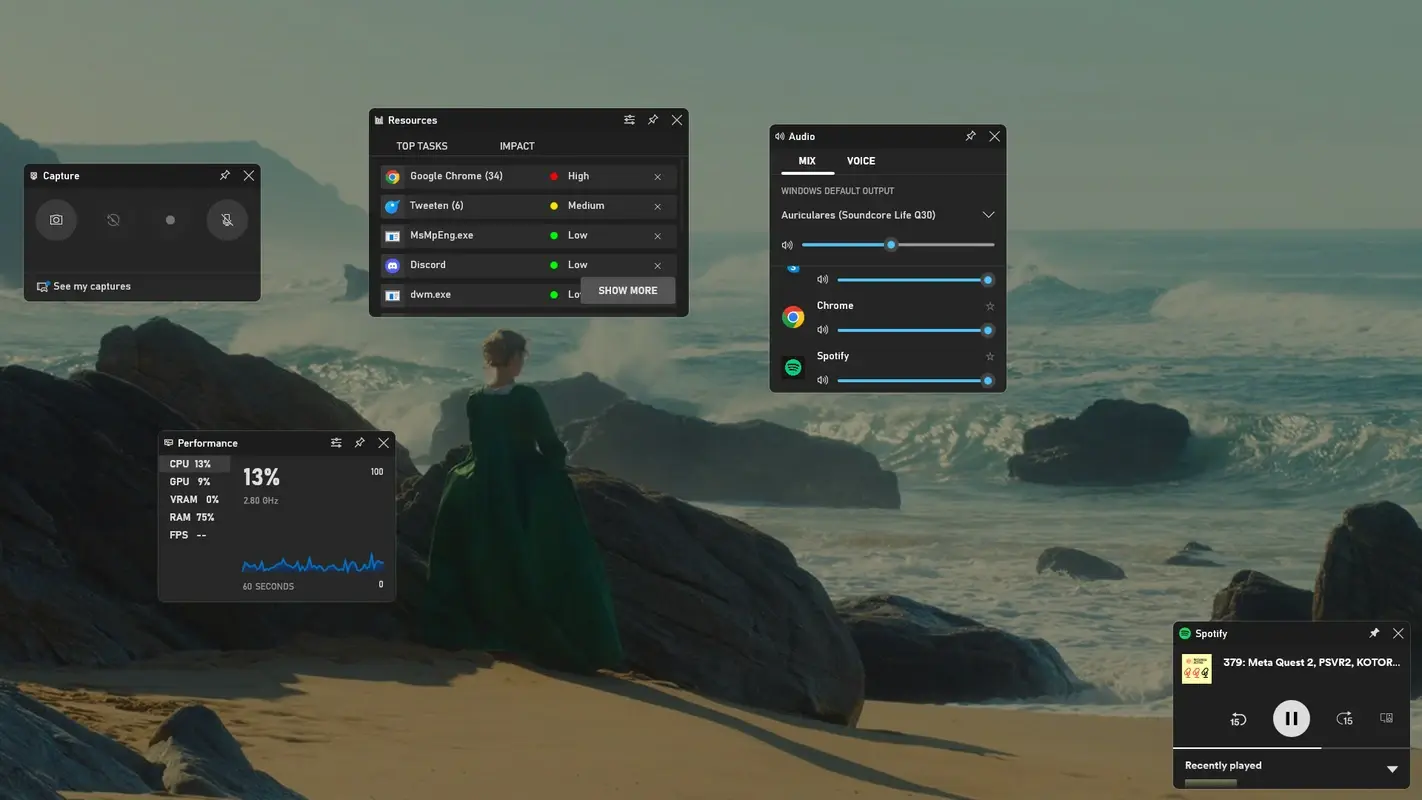Open the IMPACT tab in Resources
The width and height of the screenshot is (1422, 800).
pos(516,145)
